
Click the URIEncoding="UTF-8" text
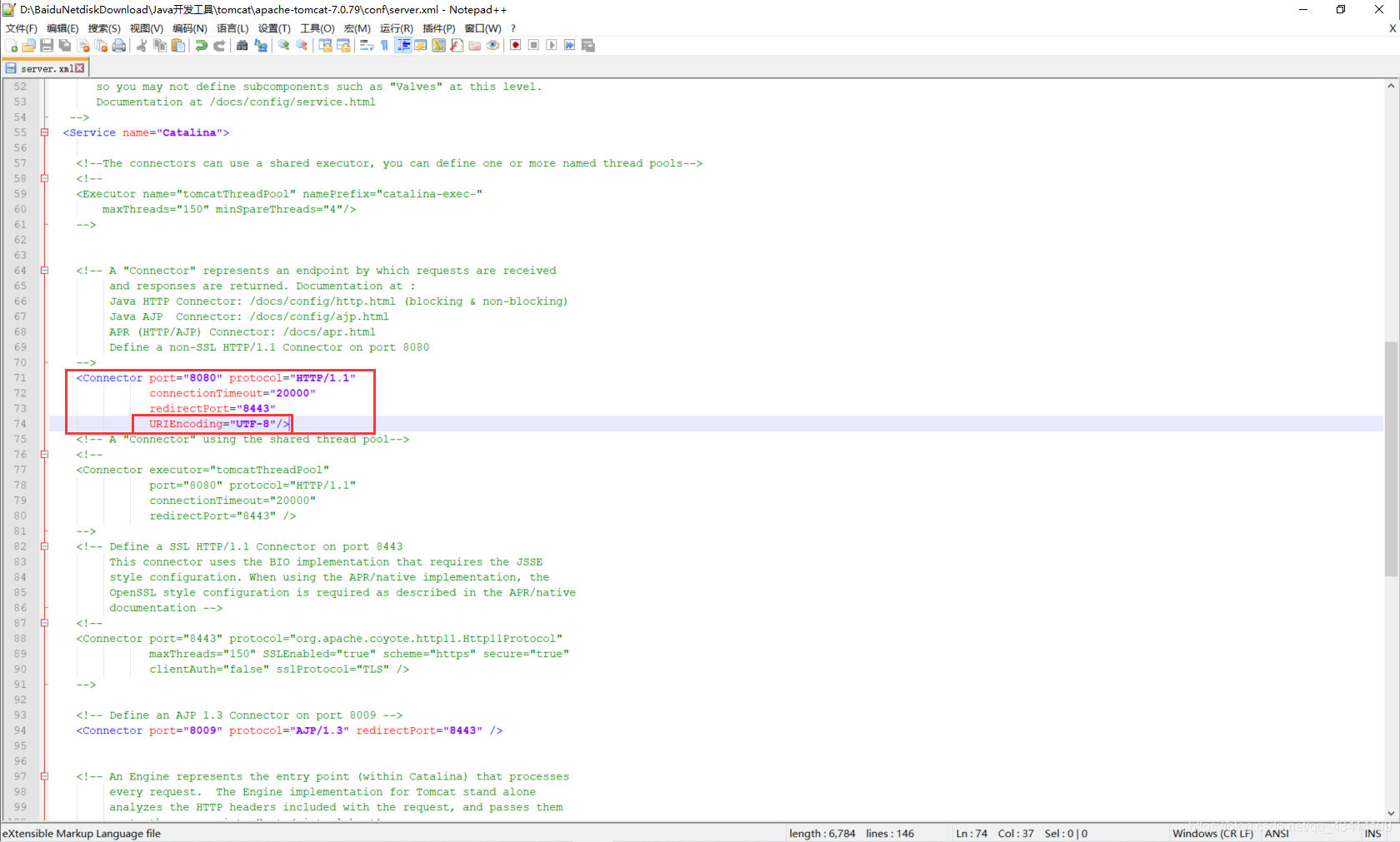(x=212, y=424)
